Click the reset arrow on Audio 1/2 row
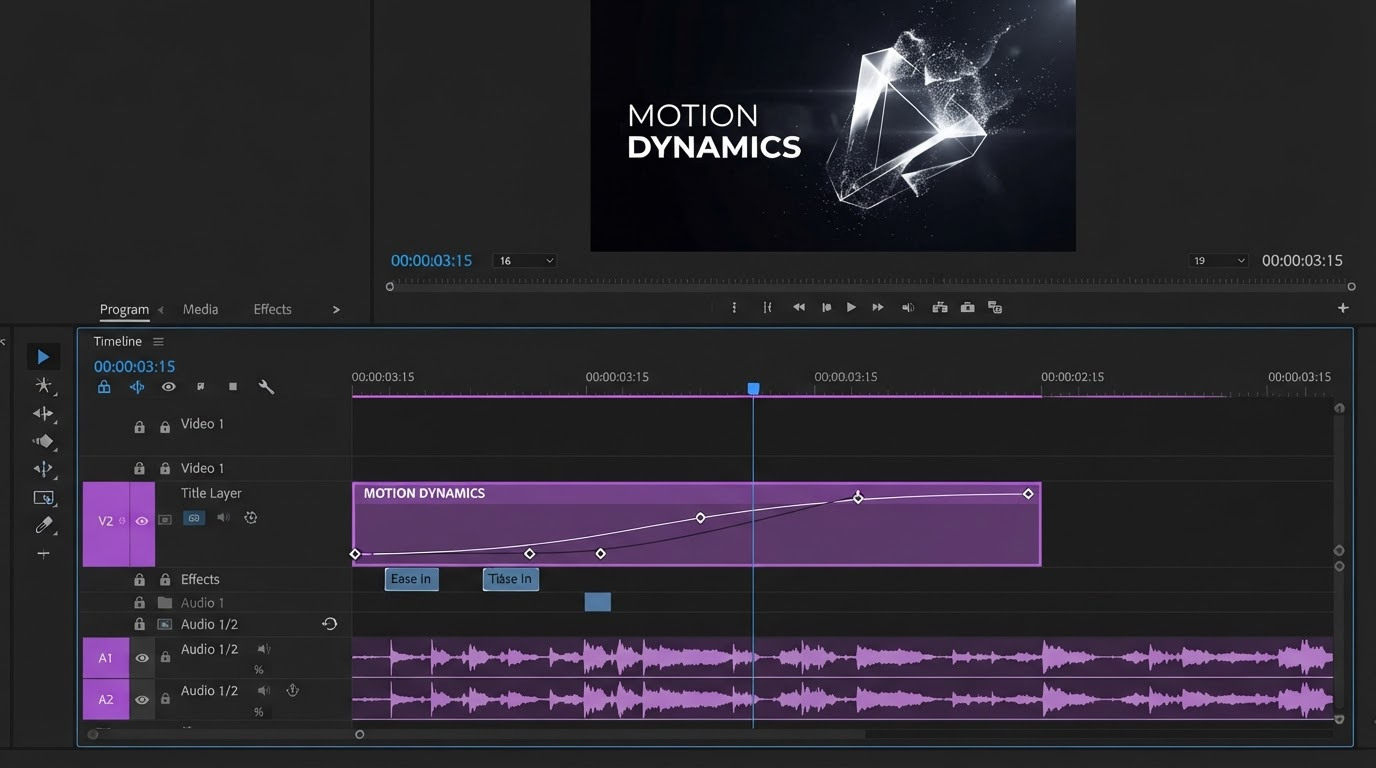The width and height of the screenshot is (1376, 768). tap(329, 624)
